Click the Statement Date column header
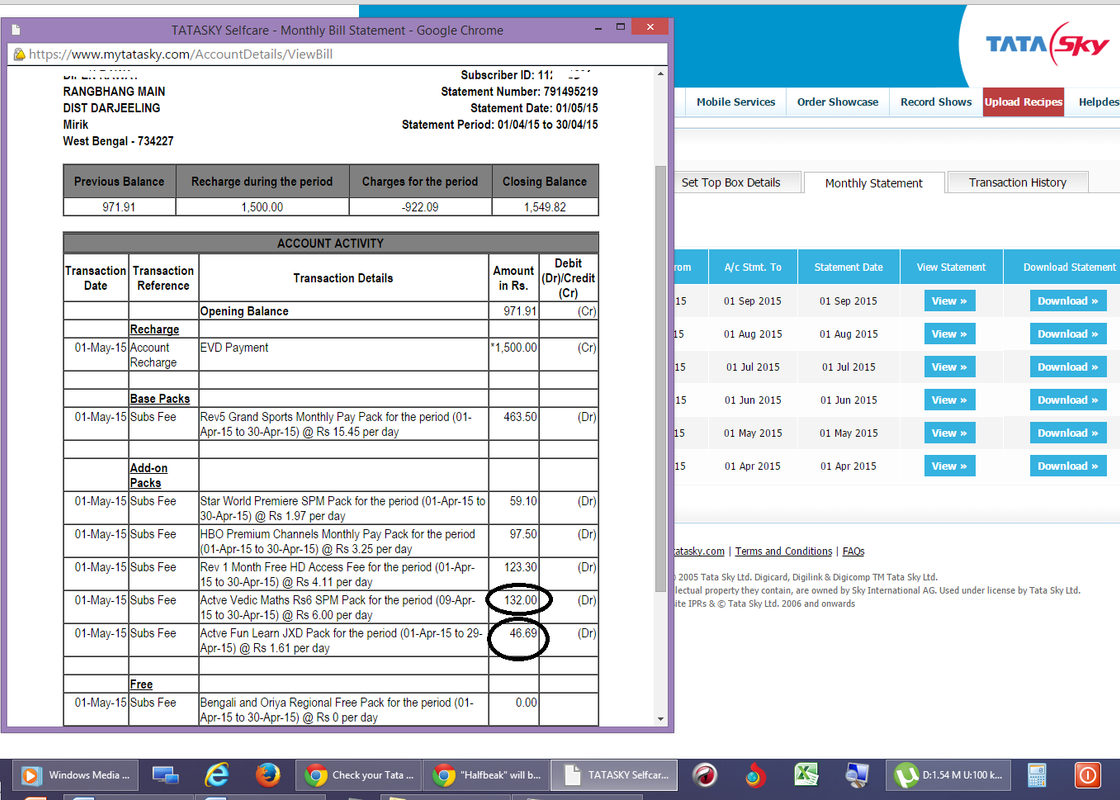Image resolution: width=1120 pixels, height=800 pixels. [x=849, y=267]
